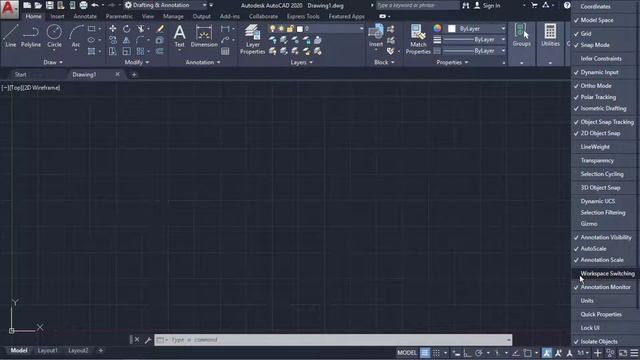Viewport: 640px width, 360px height.
Task: Click the Table icon in Annotation panel
Action: tap(225, 51)
